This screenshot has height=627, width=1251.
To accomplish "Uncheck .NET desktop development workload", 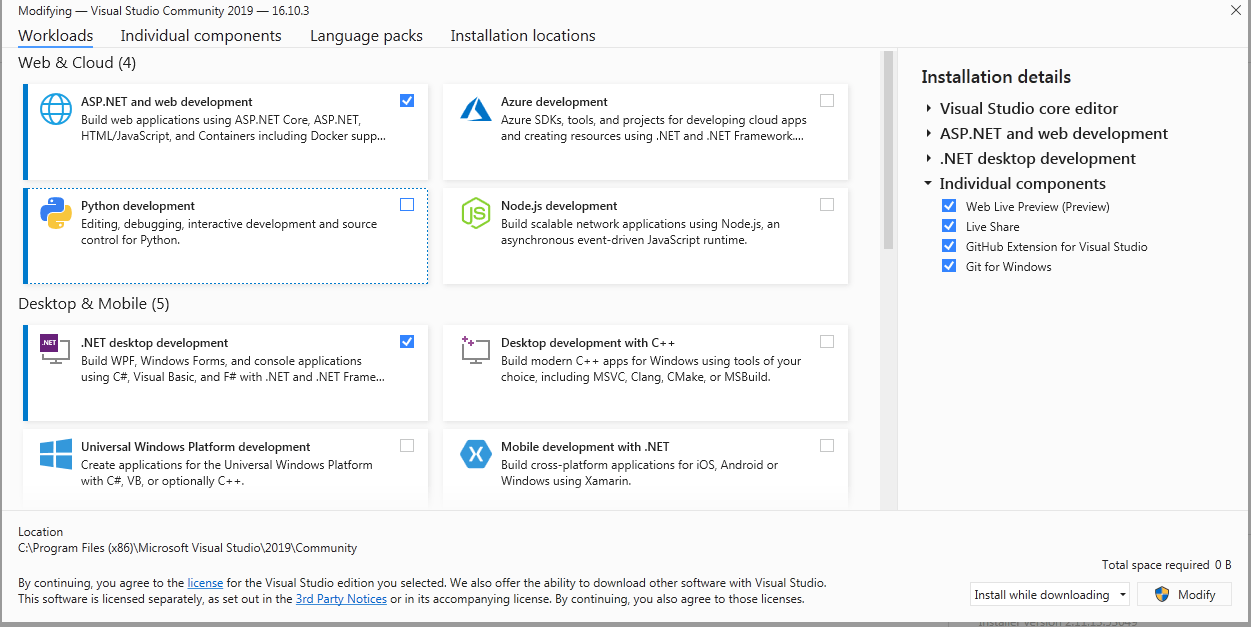I will pyautogui.click(x=407, y=341).
